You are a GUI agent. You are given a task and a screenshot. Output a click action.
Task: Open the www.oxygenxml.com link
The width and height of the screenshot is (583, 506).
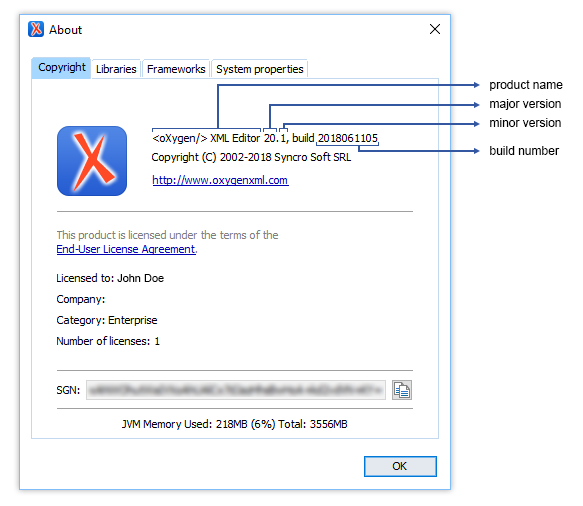[x=220, y=180]
